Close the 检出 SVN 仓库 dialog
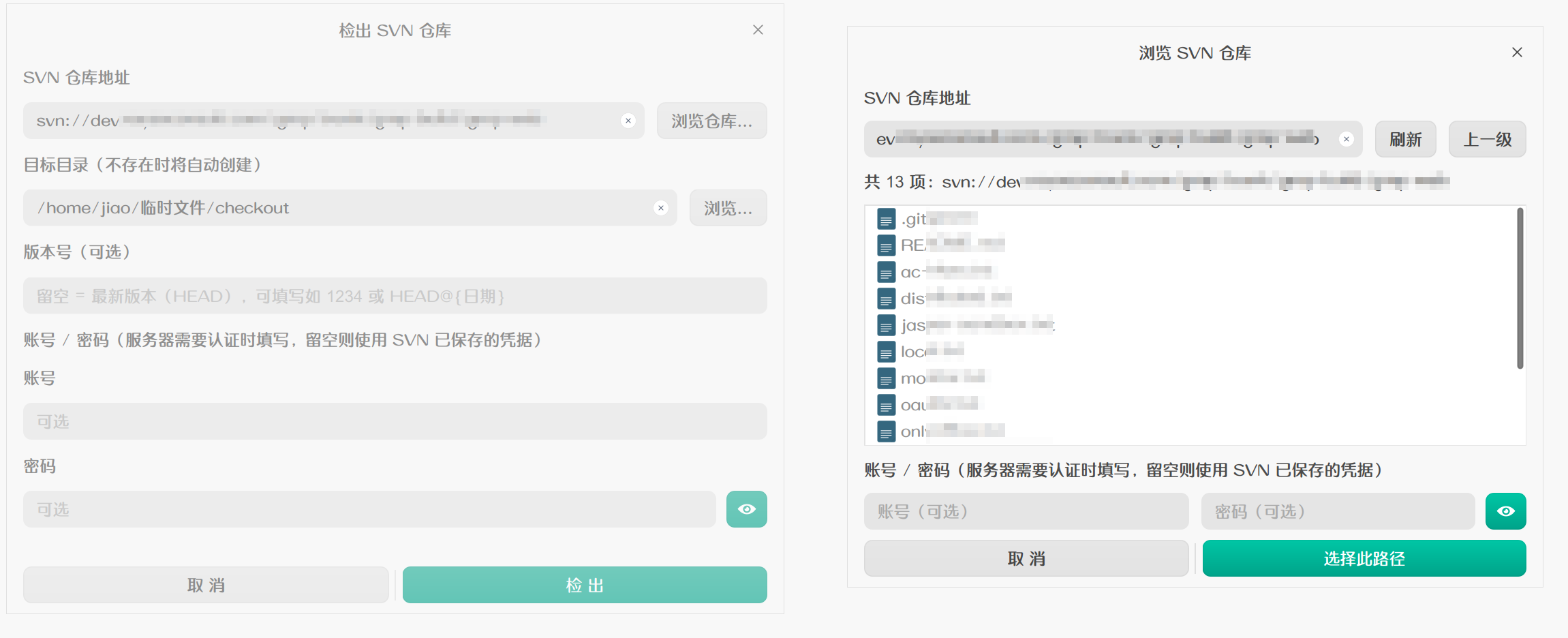Viewport: 1568px width, 638px height. (758, 30)
